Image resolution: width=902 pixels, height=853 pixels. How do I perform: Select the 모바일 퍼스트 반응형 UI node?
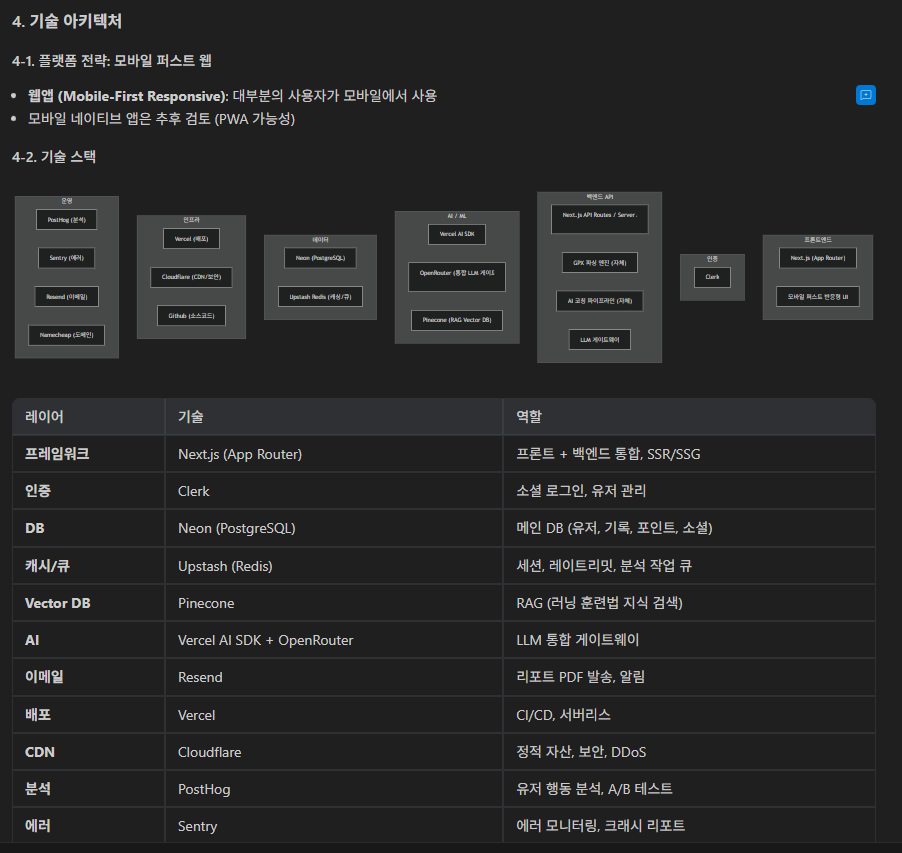click(818, 297)
